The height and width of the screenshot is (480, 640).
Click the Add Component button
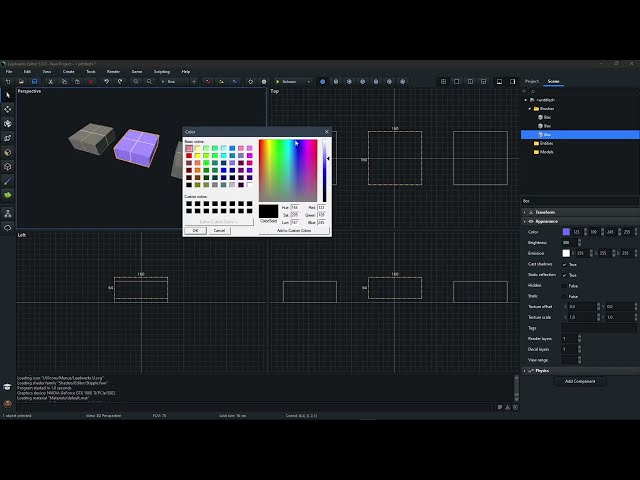tap(580, 381)
